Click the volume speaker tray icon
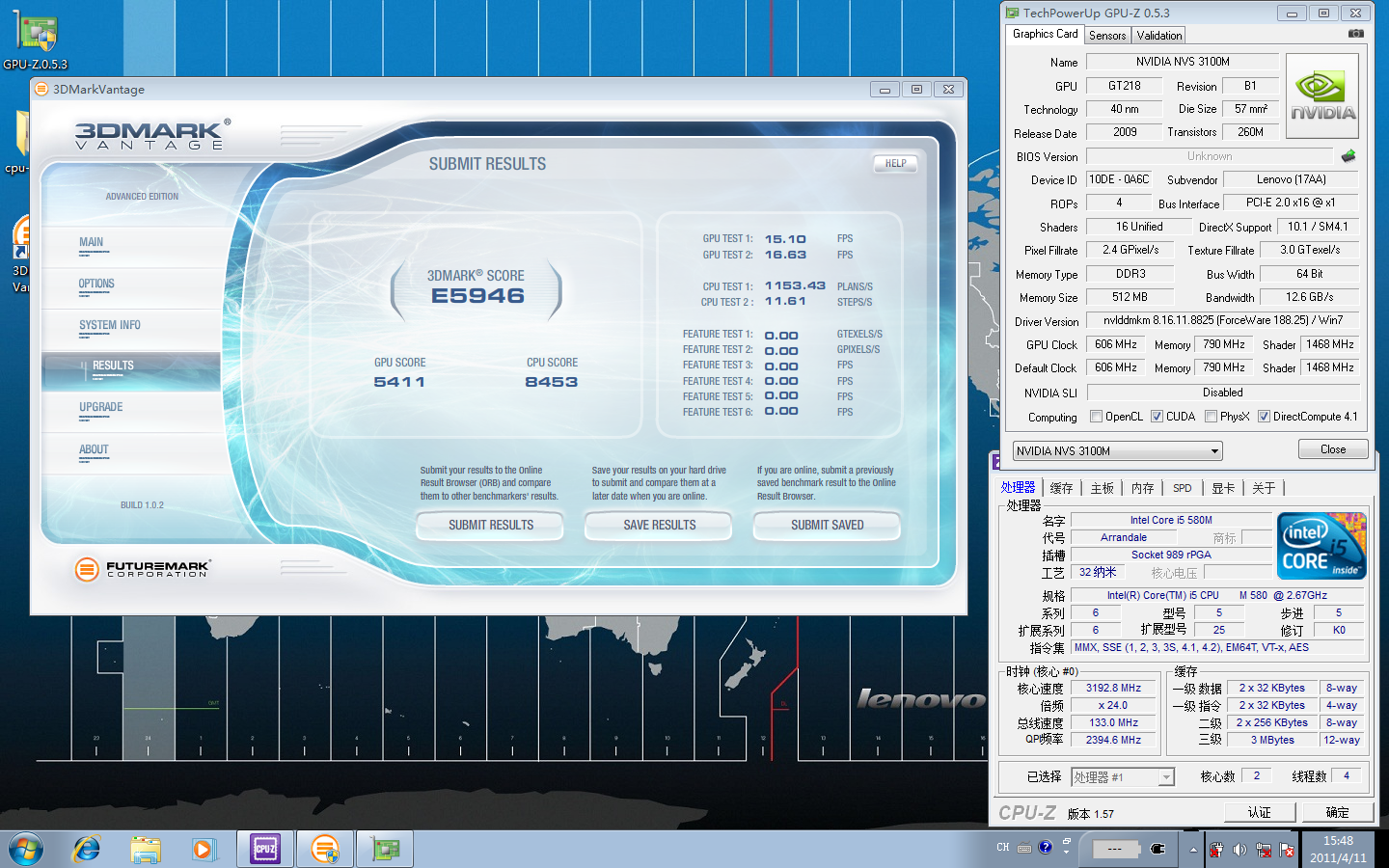 pyautogui.click(x=1239, y=850)
